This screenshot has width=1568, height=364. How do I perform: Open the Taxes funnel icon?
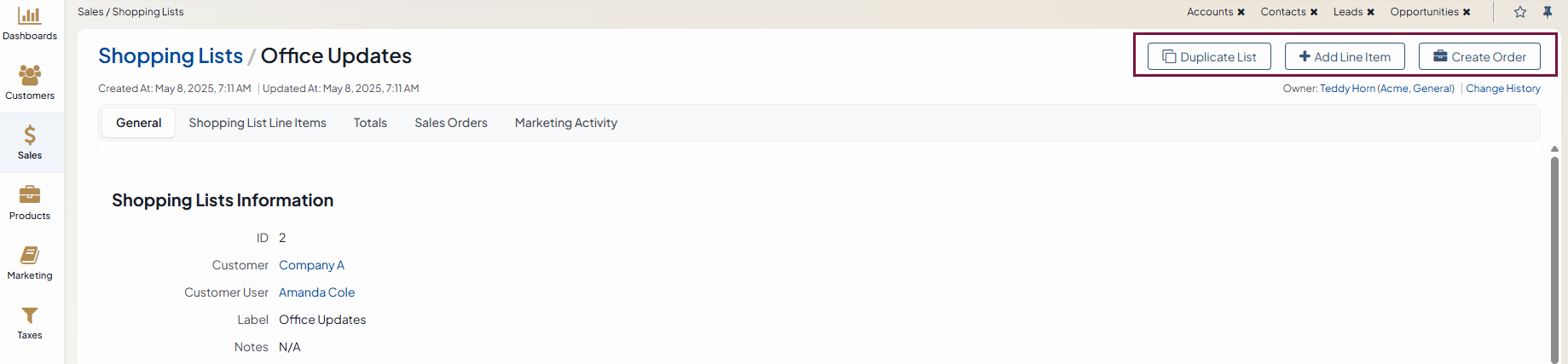tap(30, 315)
